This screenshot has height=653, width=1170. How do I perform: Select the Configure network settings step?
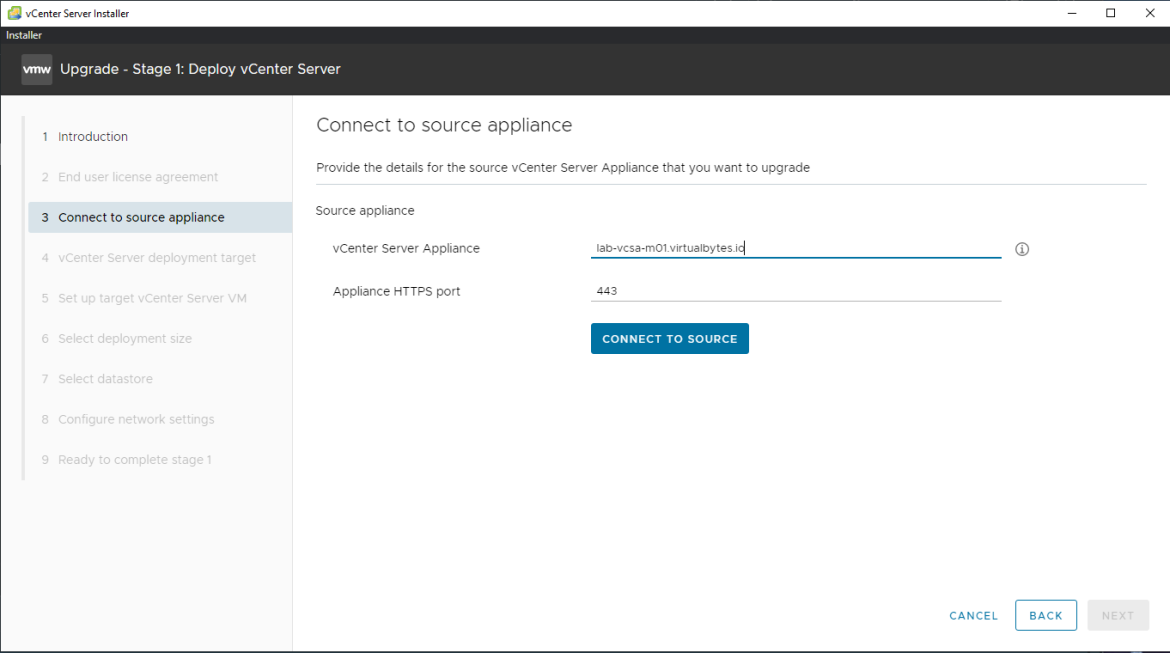(136, 419)
